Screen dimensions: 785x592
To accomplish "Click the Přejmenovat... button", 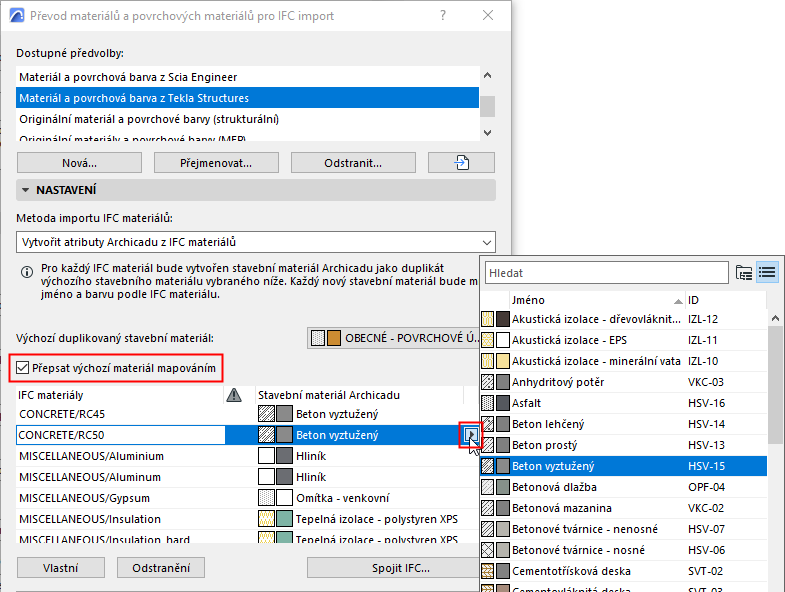I will coord(216,163).
